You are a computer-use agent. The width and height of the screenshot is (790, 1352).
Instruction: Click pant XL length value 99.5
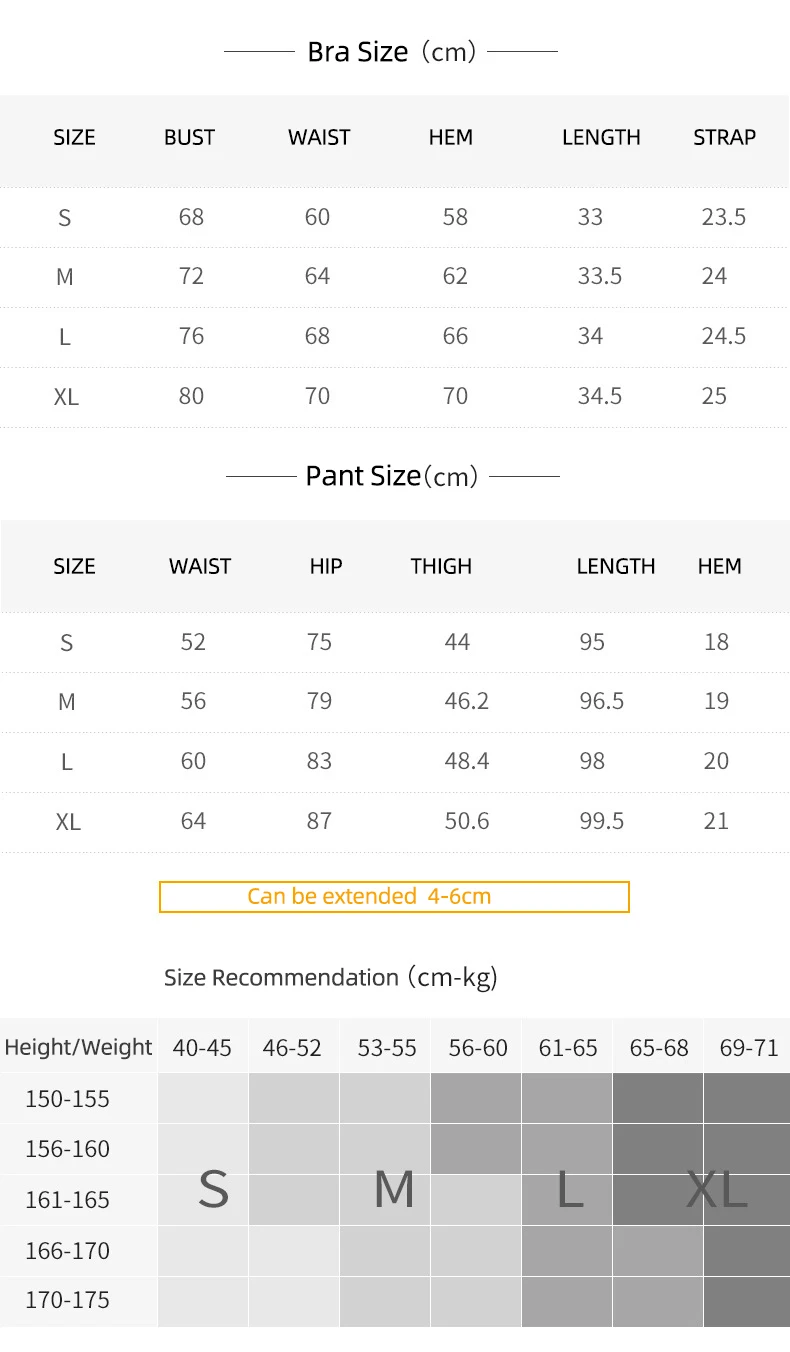pos(602,821)
